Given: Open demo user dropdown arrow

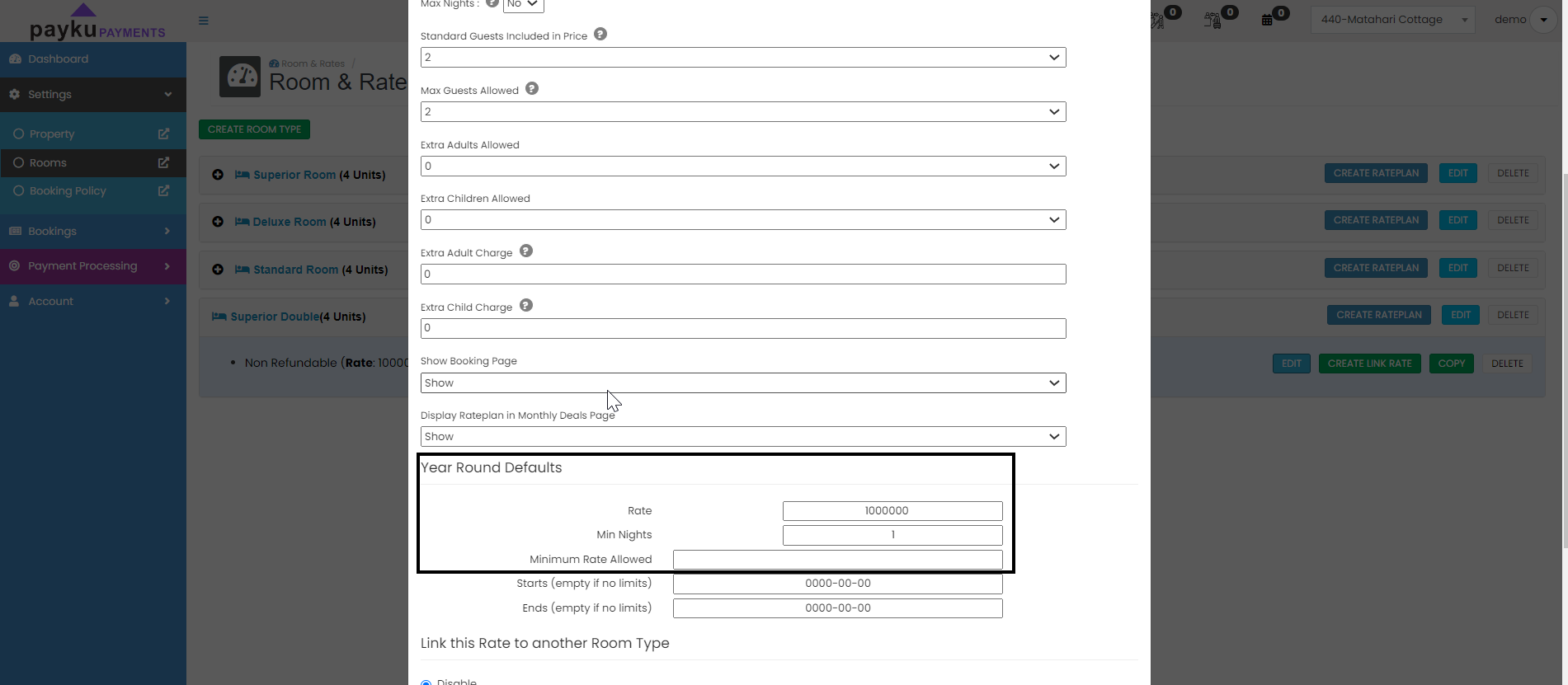Looking at the screenshot, I should pyautogui.click(x=1543, y=20).
